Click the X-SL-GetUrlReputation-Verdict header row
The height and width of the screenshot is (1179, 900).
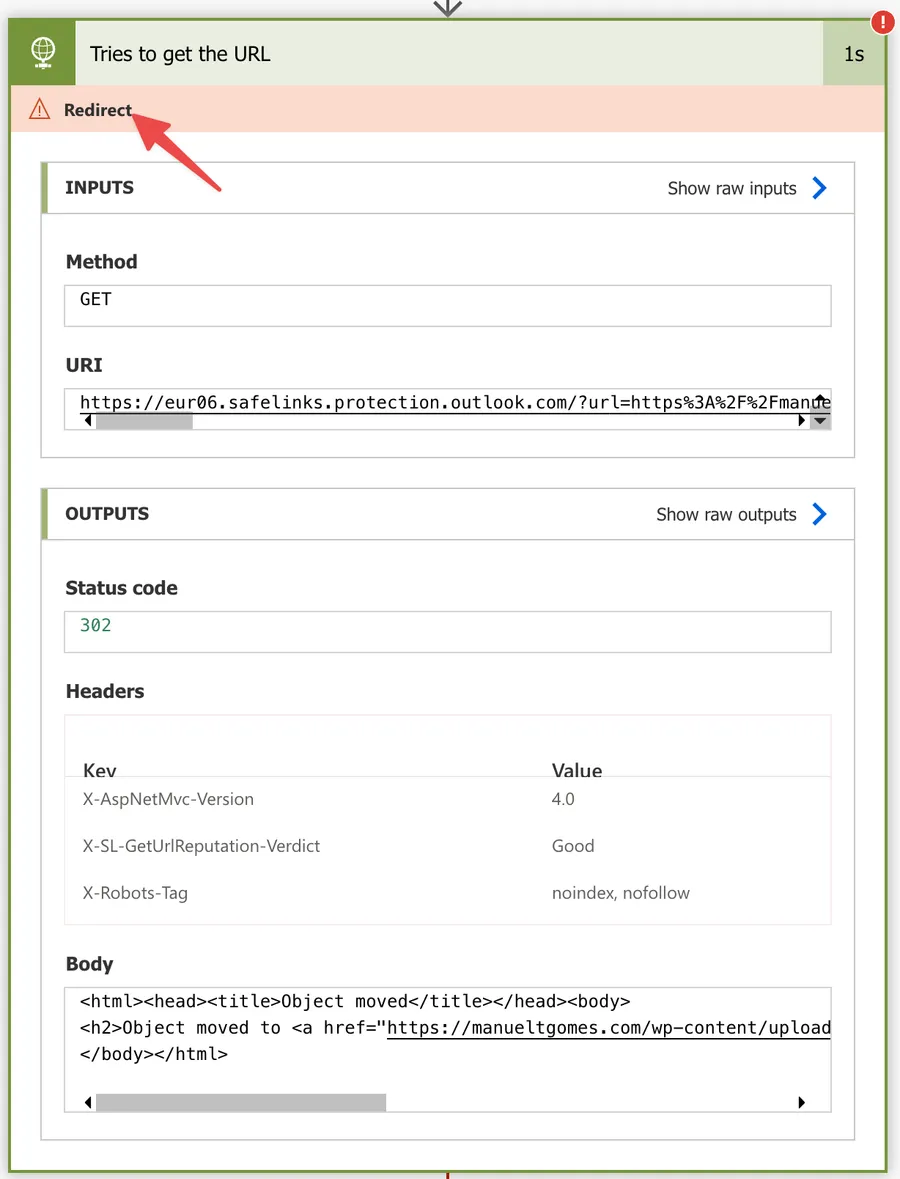(201, 845)
